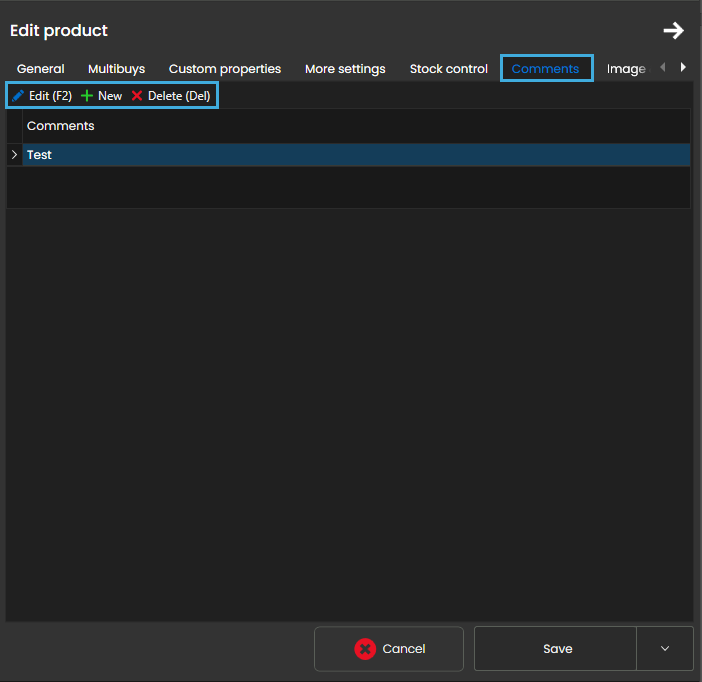This screenshot has width=702, height=682.
Task: Open the General tab
Action: pos(41,69)
